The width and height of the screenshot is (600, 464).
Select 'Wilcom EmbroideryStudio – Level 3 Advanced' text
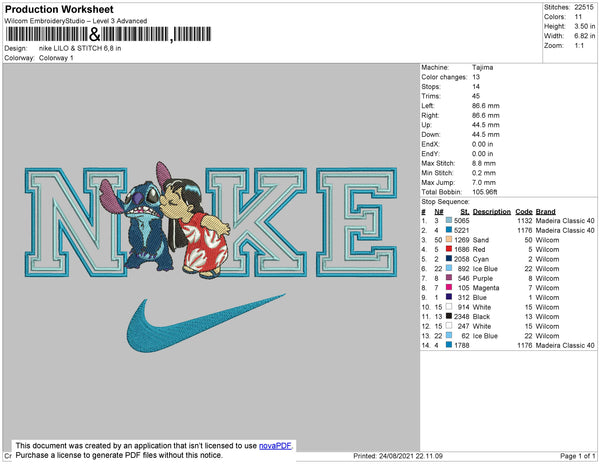[x=75, y=21]
